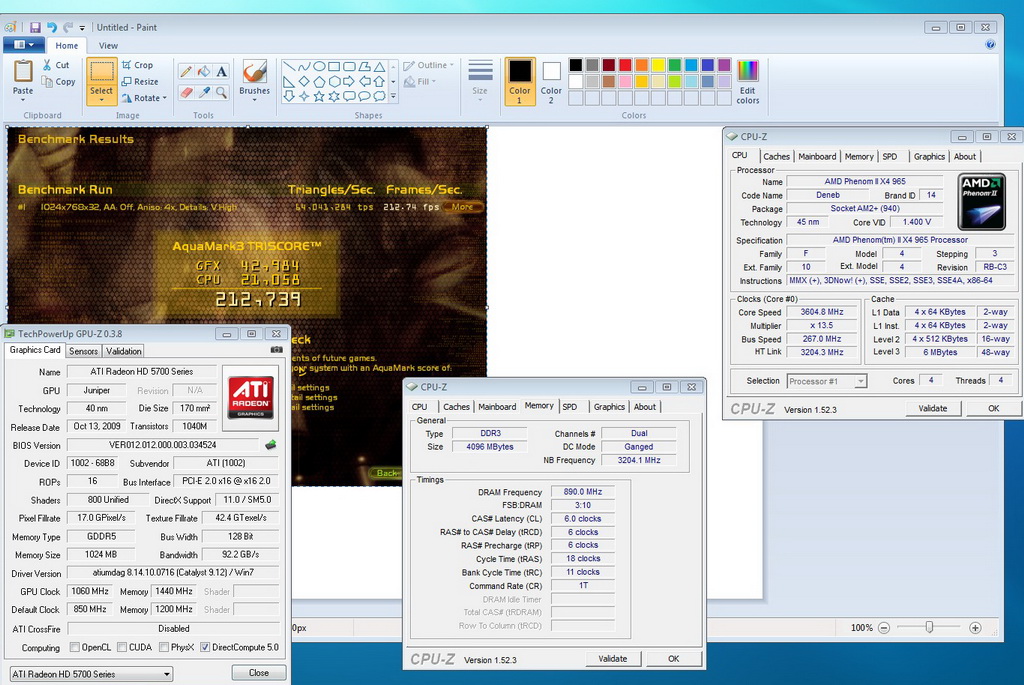Open Mainboard tab in the CPU-Z processor window
Image resolution: width=1024 pixels, height=685 pixels.
click(817, 156)
